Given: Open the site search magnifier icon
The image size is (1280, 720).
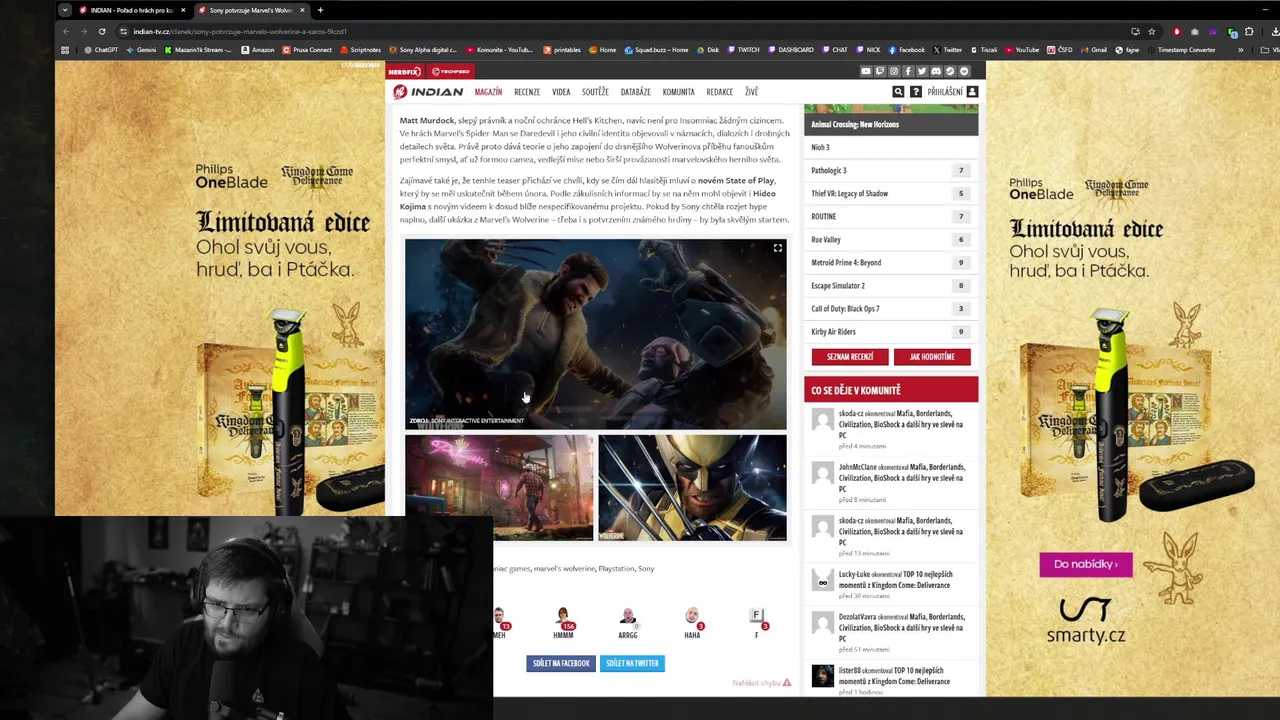Looking at the screenshot, I should pos(898,92).
